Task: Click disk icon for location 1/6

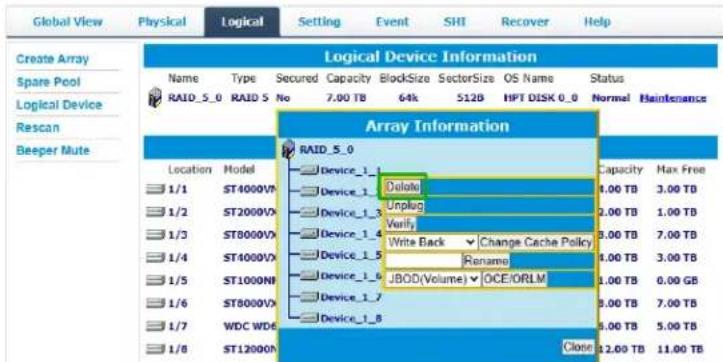Action: pos(155,303)
